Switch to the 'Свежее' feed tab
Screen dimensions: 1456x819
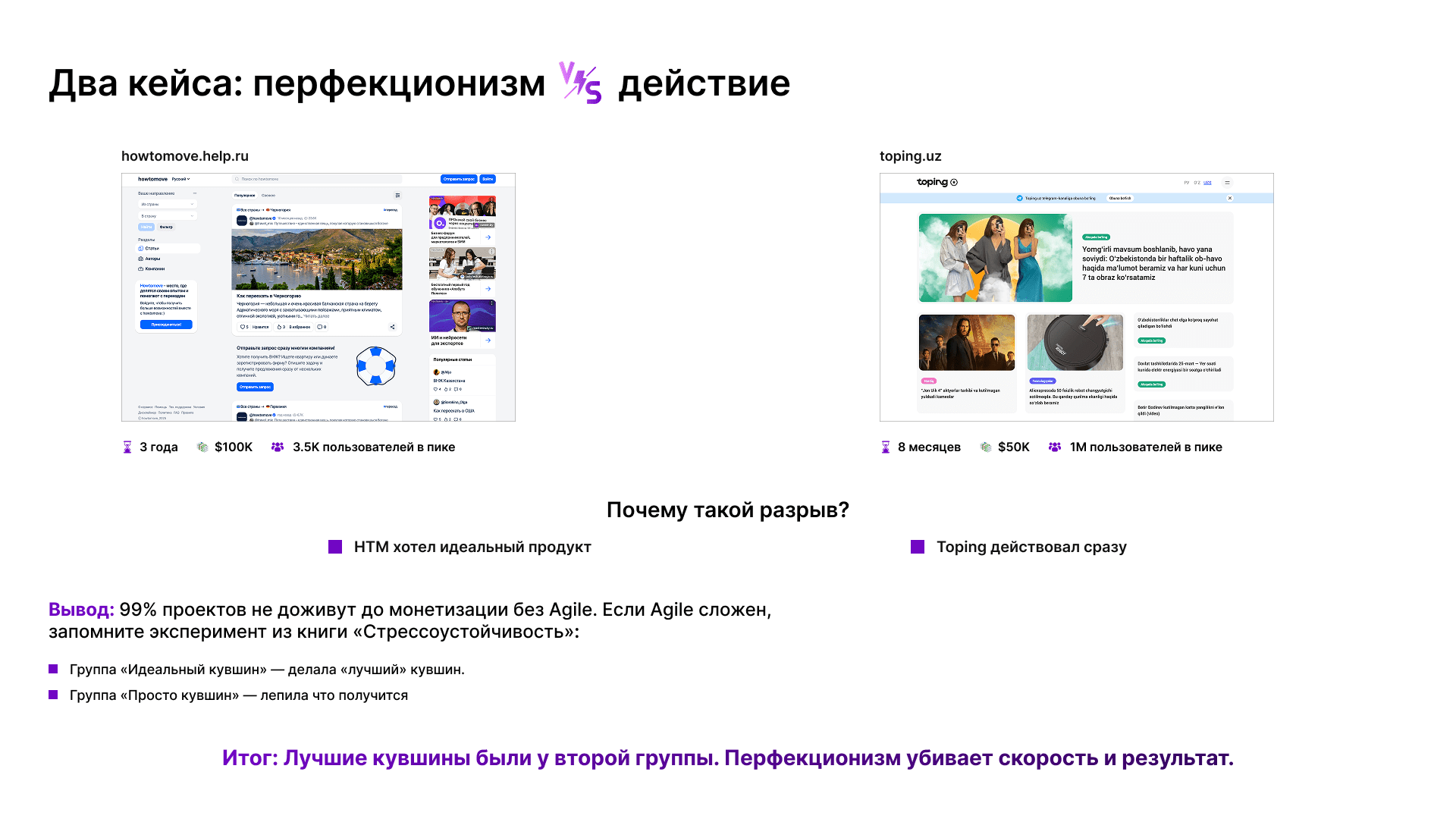[x=268, y=196]
